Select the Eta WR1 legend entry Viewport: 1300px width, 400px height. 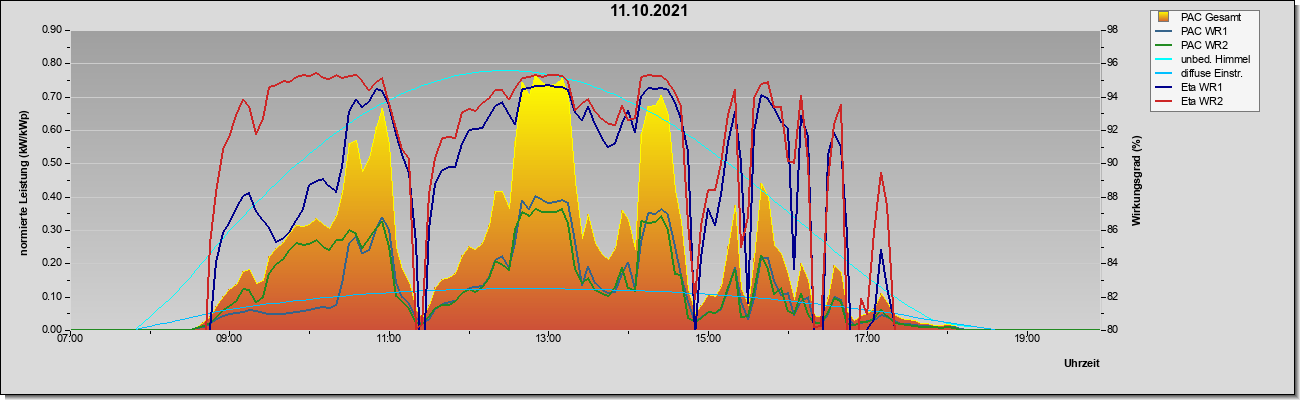click(x=1201, y=87)
